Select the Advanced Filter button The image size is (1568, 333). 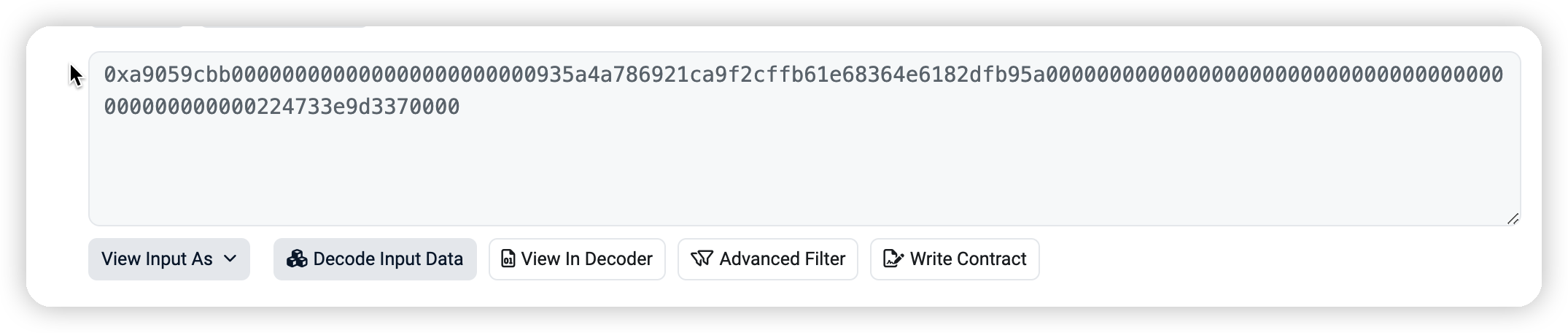pos(768,259)
